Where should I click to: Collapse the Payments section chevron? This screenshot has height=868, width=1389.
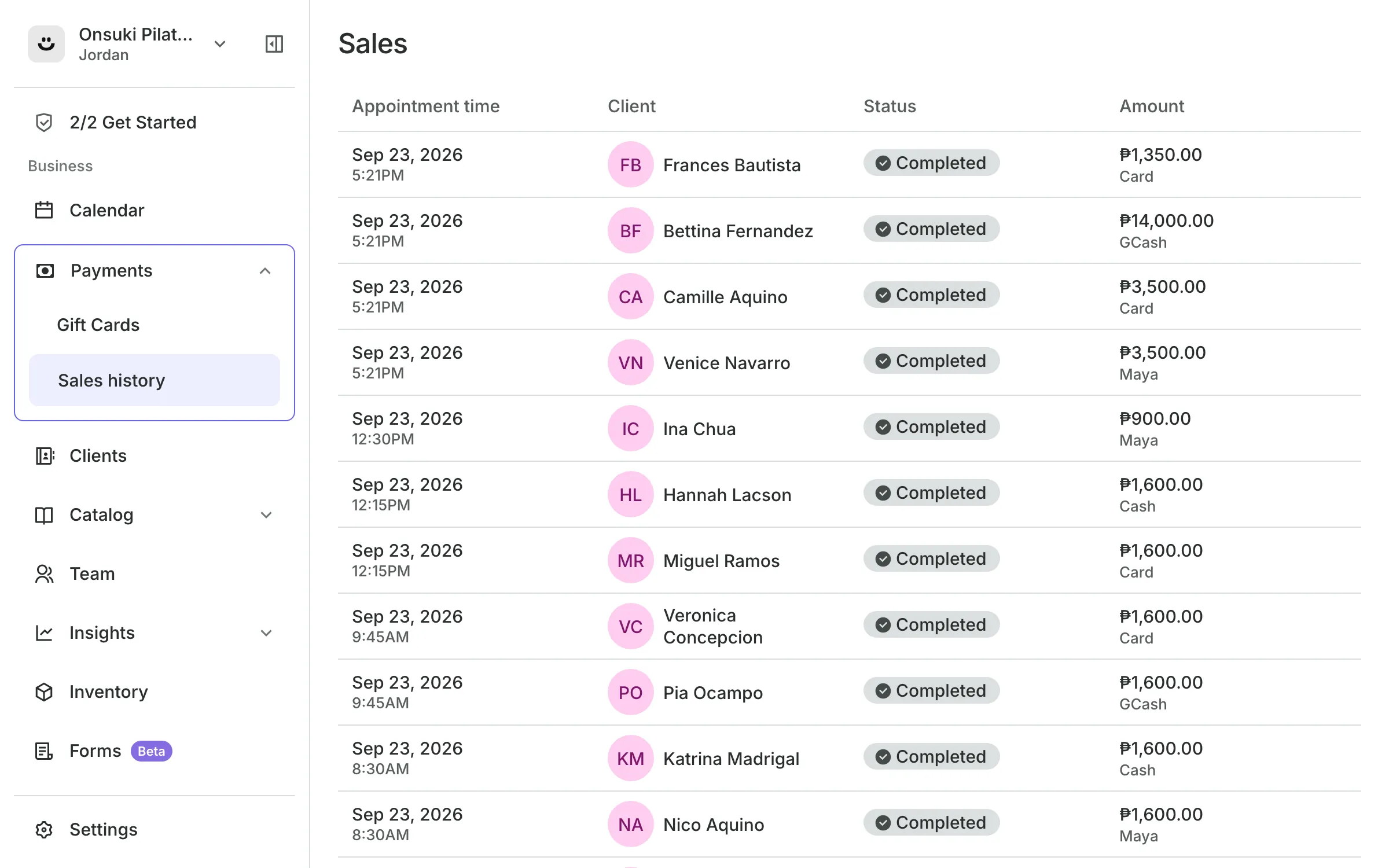coord(265,271)
